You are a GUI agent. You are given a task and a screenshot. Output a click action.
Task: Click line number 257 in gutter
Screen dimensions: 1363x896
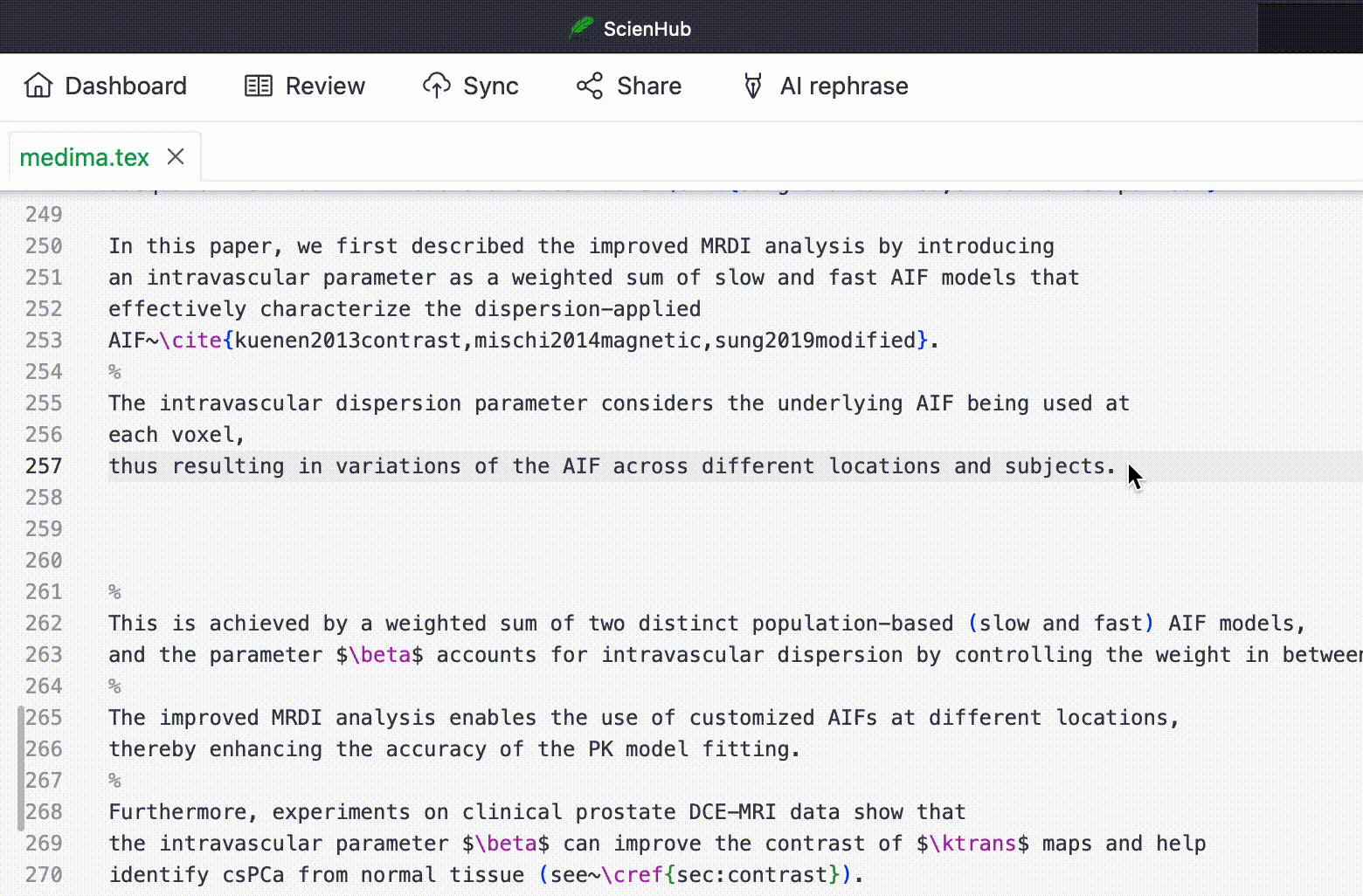coord(44,466)
